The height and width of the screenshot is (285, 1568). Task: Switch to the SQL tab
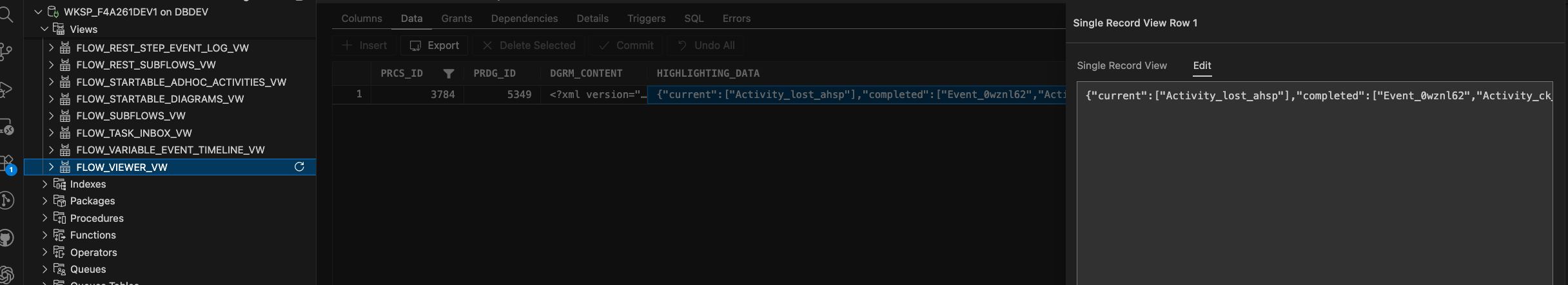(x=693, y=18)
